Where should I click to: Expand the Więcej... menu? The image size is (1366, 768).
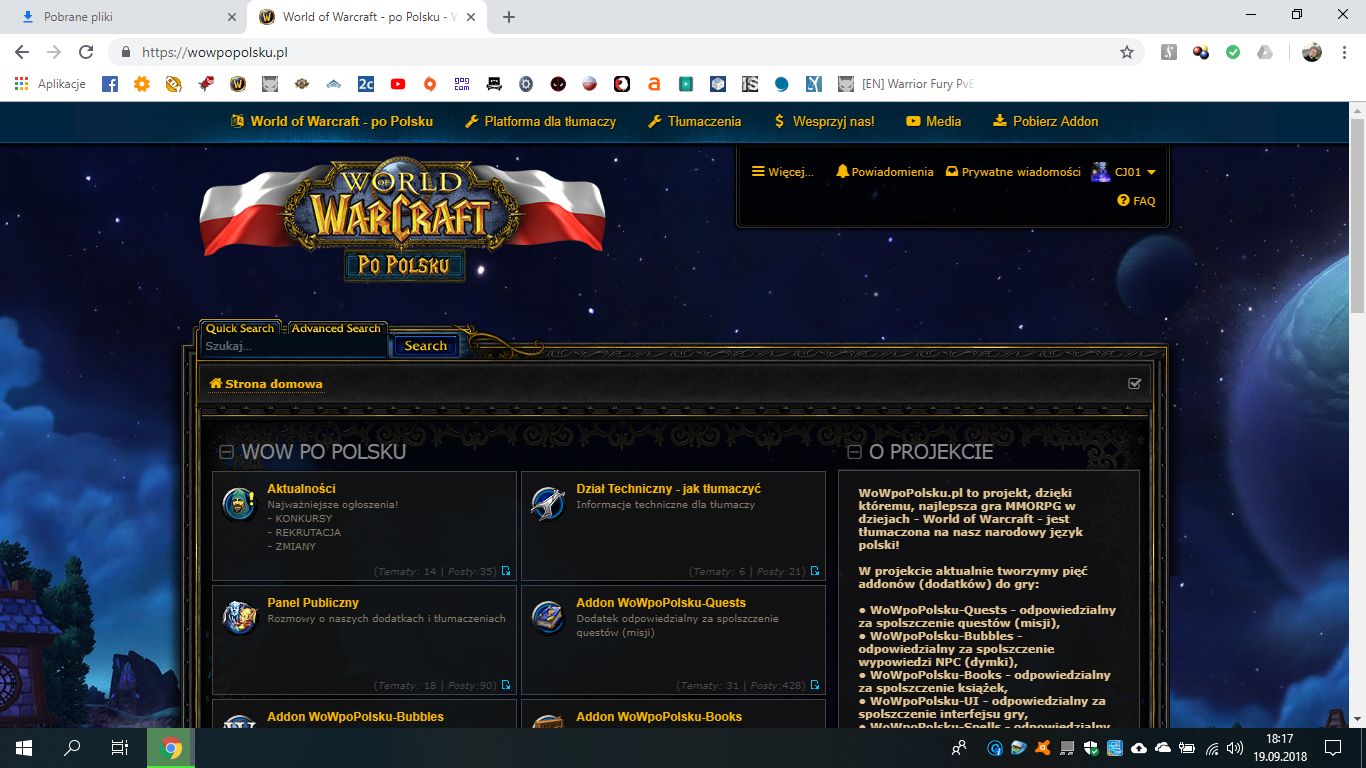point(782,172)
